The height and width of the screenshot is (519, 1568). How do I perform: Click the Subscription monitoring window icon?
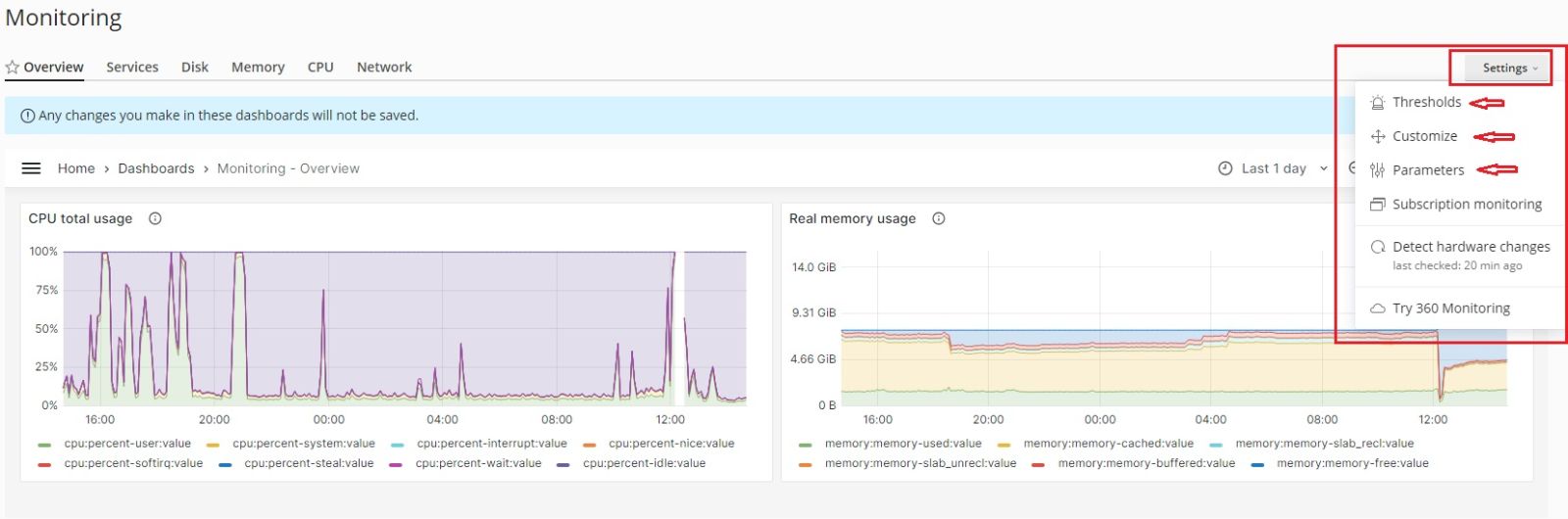tap(1377, 205)
